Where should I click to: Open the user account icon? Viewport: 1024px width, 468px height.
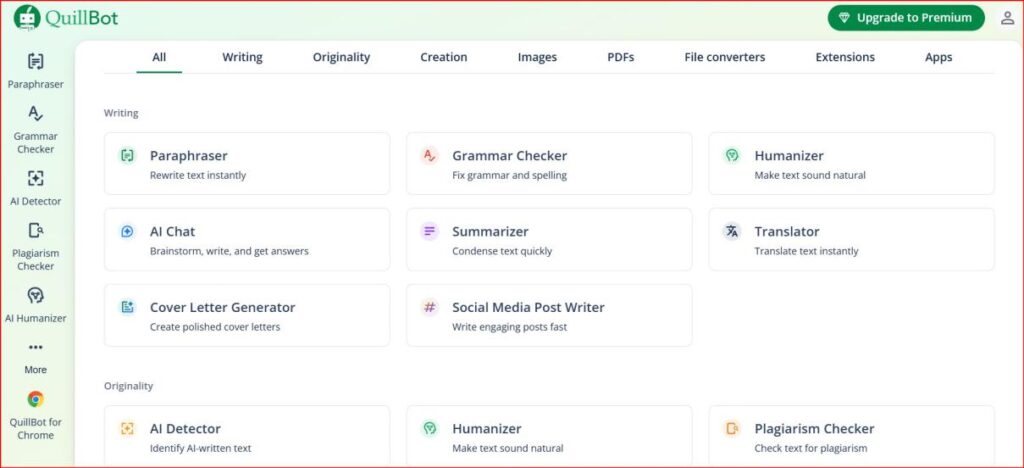[x=1007, y=18]
